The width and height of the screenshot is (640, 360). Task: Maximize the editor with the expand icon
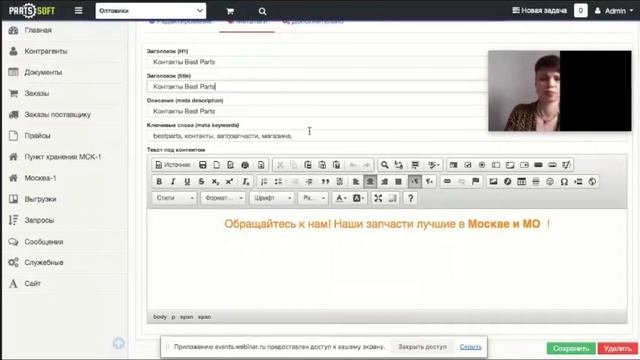click(378, 198)
